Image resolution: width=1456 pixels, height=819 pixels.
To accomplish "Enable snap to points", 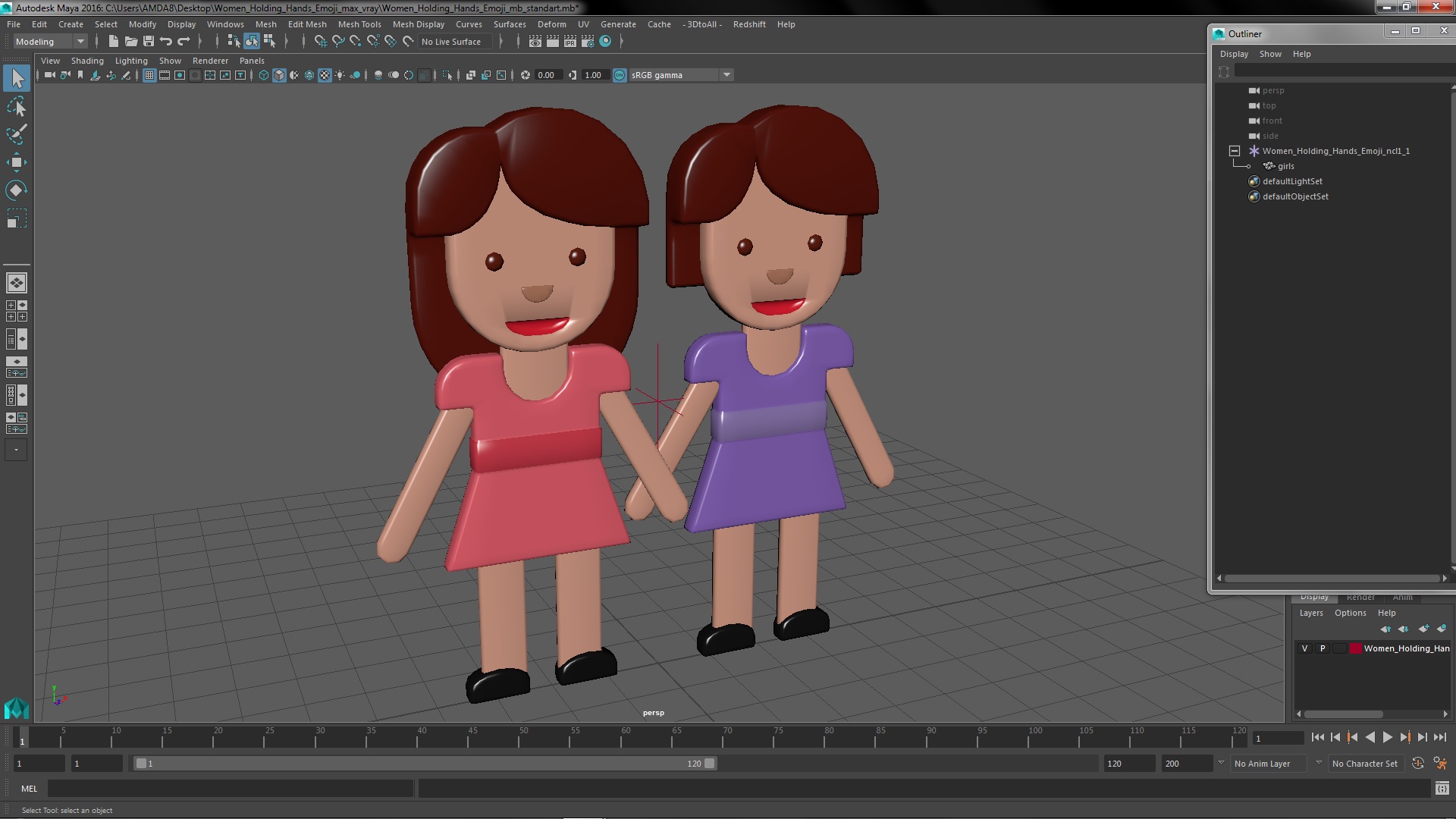I will 356,42.
